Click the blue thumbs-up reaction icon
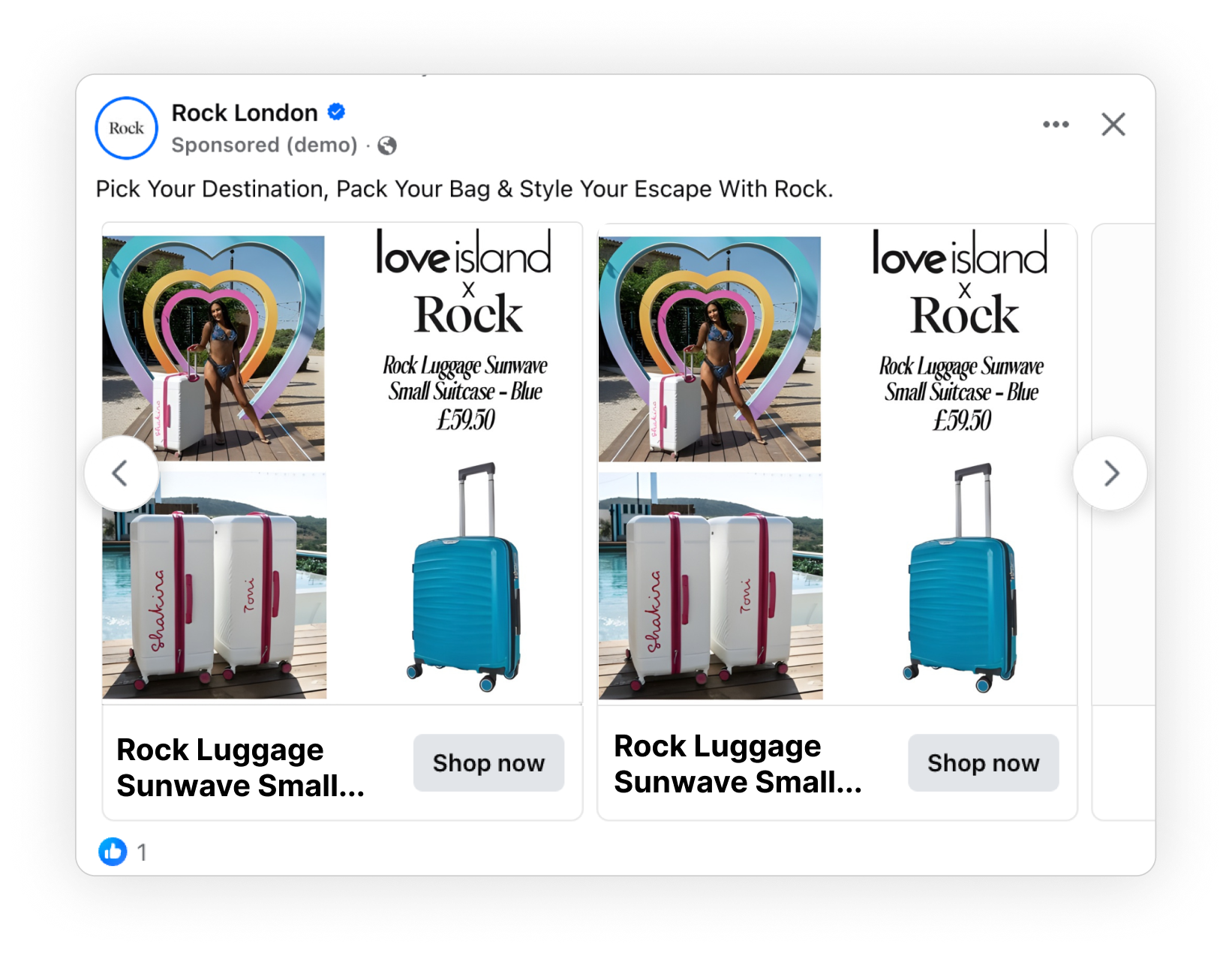This screenshot has height=953, width=1232. click(x=113, y=852)
